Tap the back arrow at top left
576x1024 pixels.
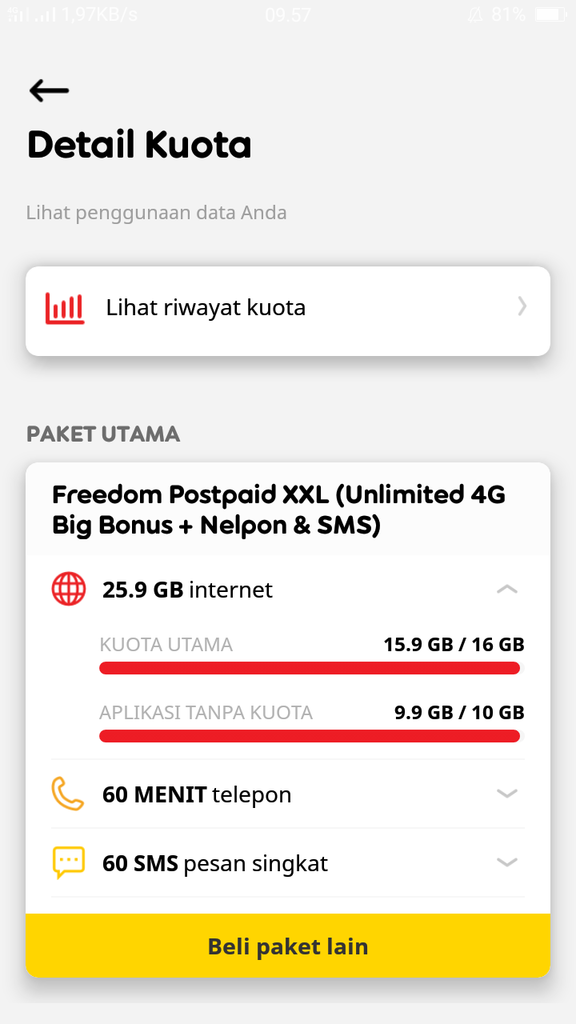click(48, 90)
